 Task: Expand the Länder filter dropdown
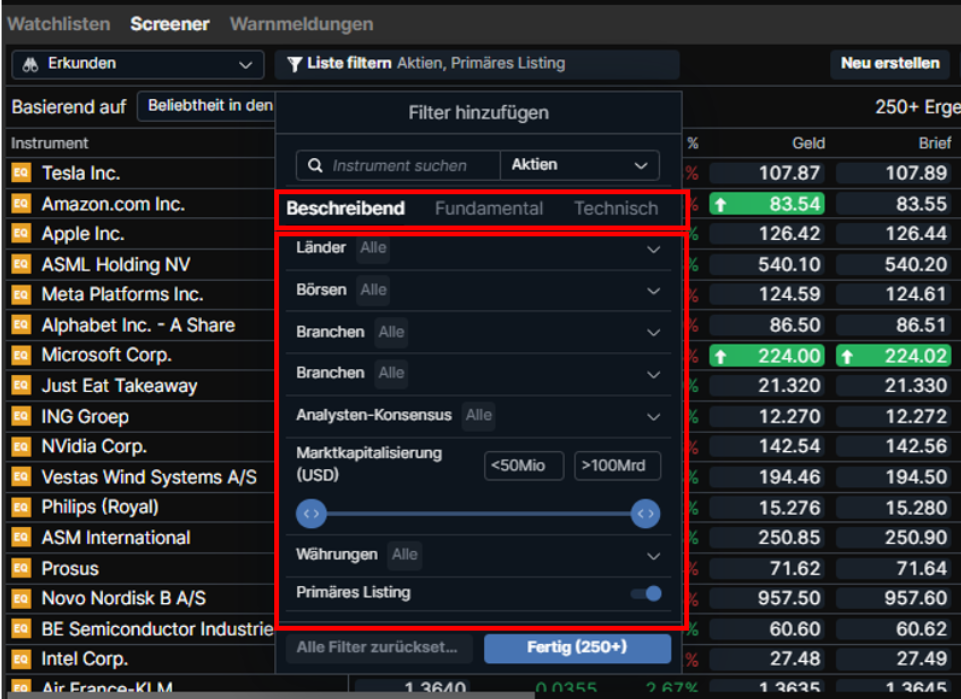(653, 249)
